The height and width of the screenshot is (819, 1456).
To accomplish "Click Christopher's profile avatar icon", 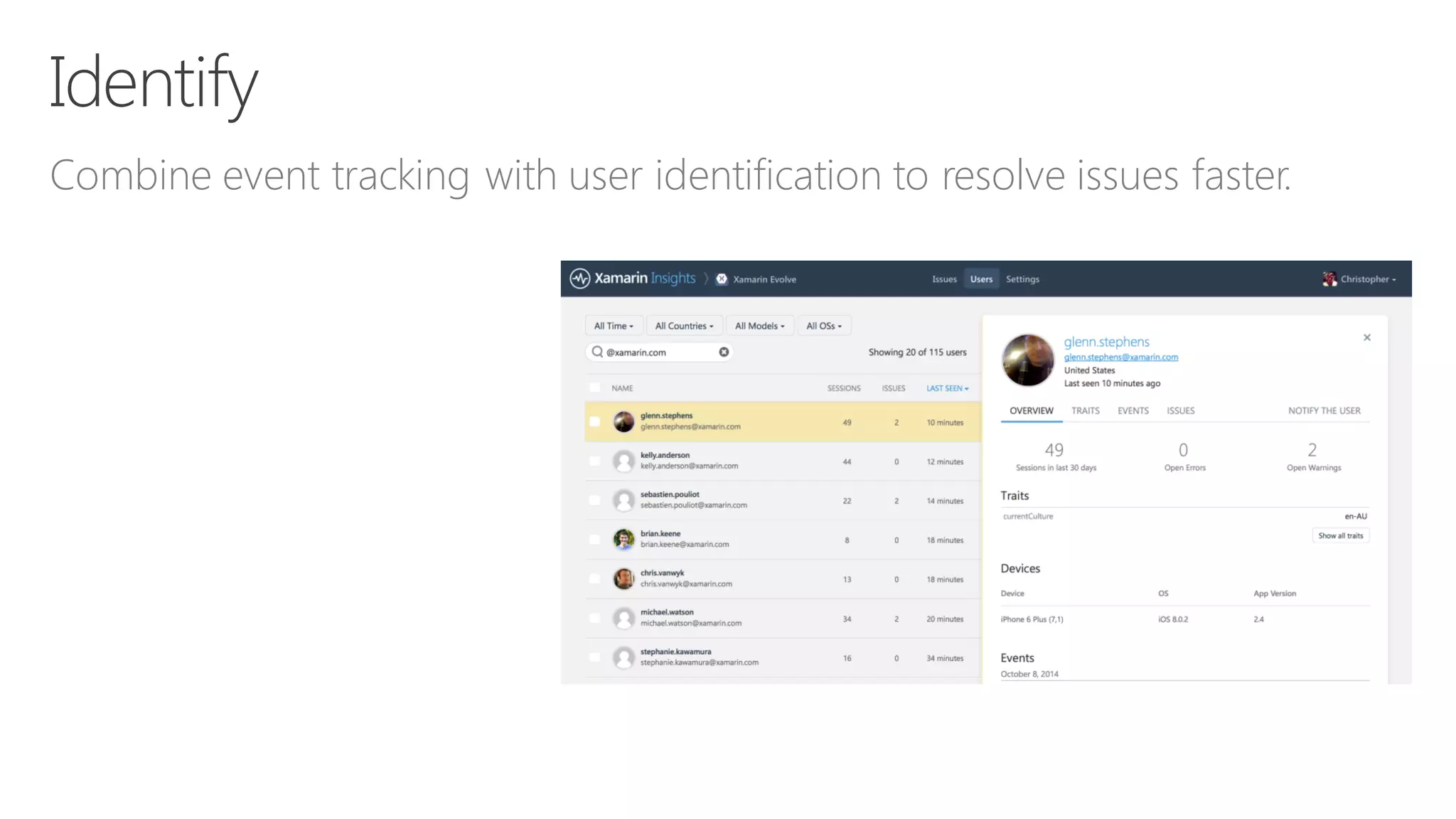I will coord(1329,279).
